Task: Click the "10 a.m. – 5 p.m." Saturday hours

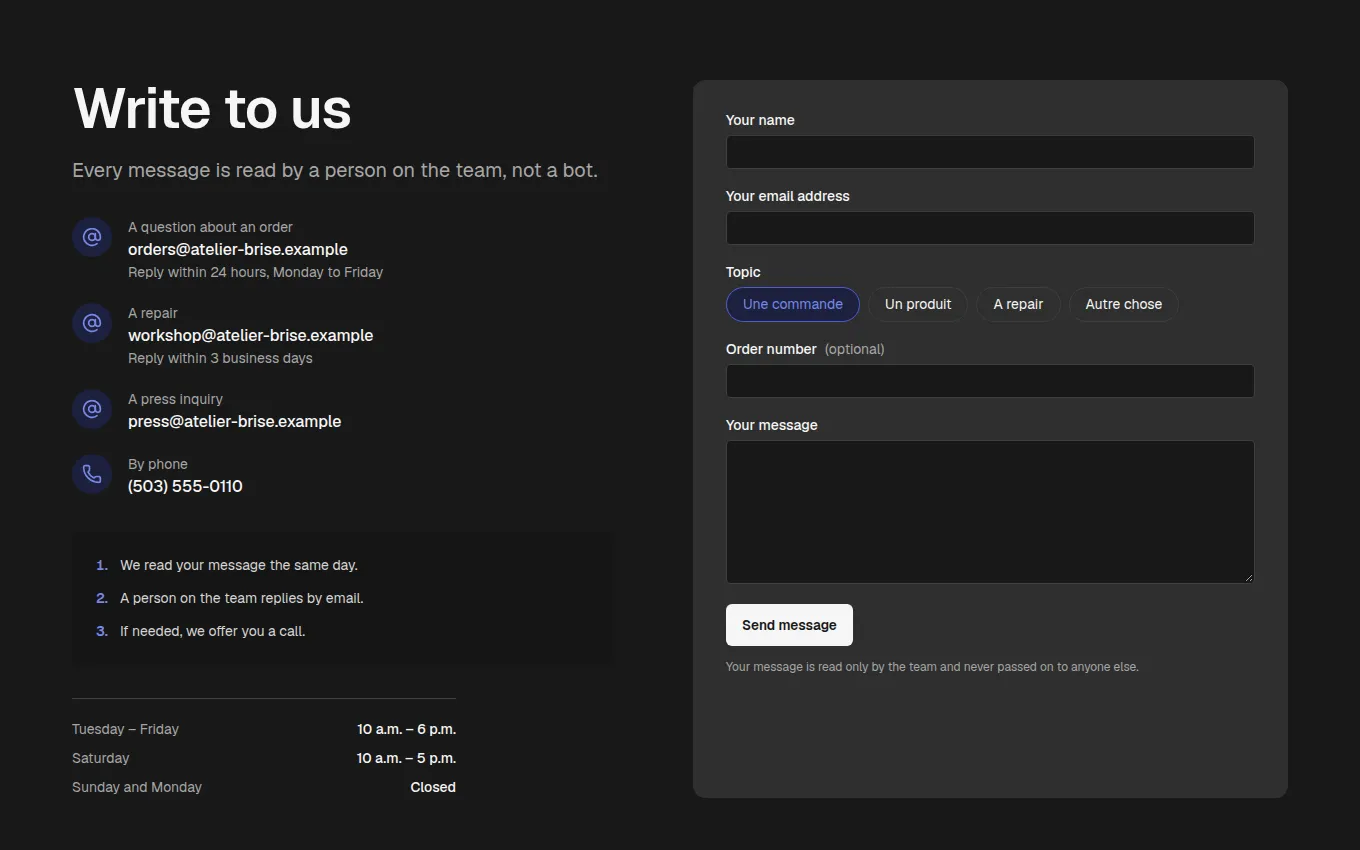Action: click(x=406, y=758)
